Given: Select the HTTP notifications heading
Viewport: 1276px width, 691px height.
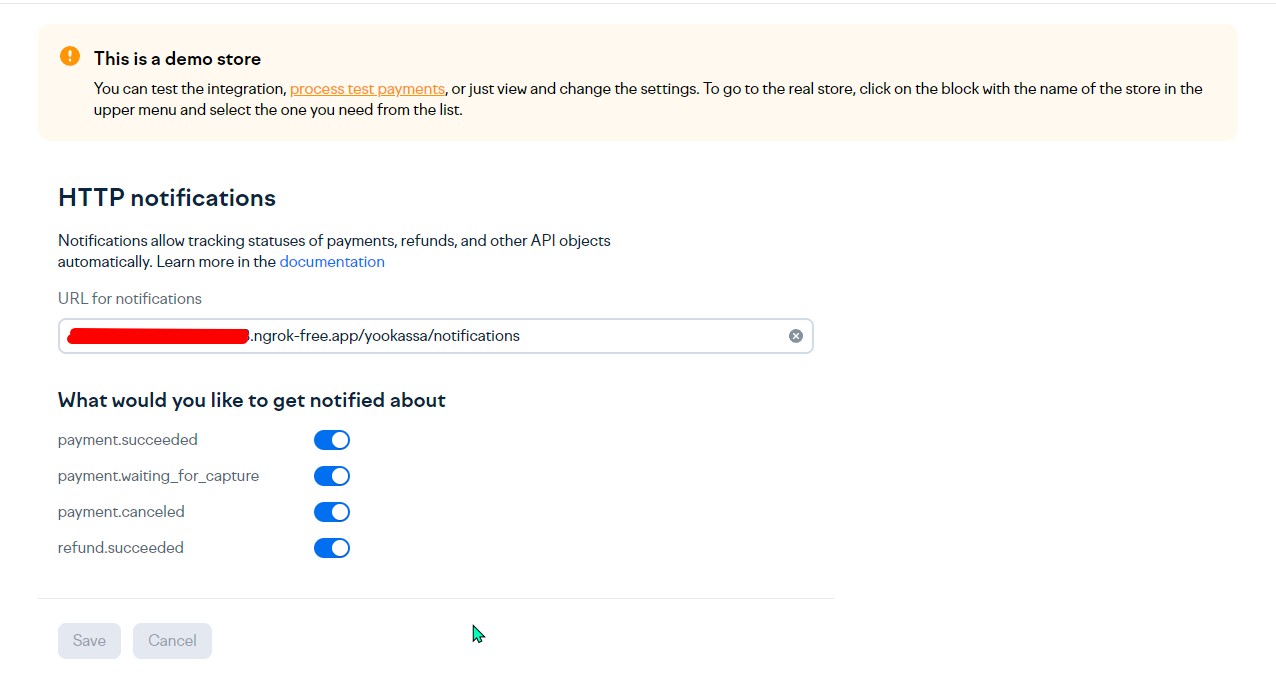Looking at the screenshot, I should pos(167,198).
